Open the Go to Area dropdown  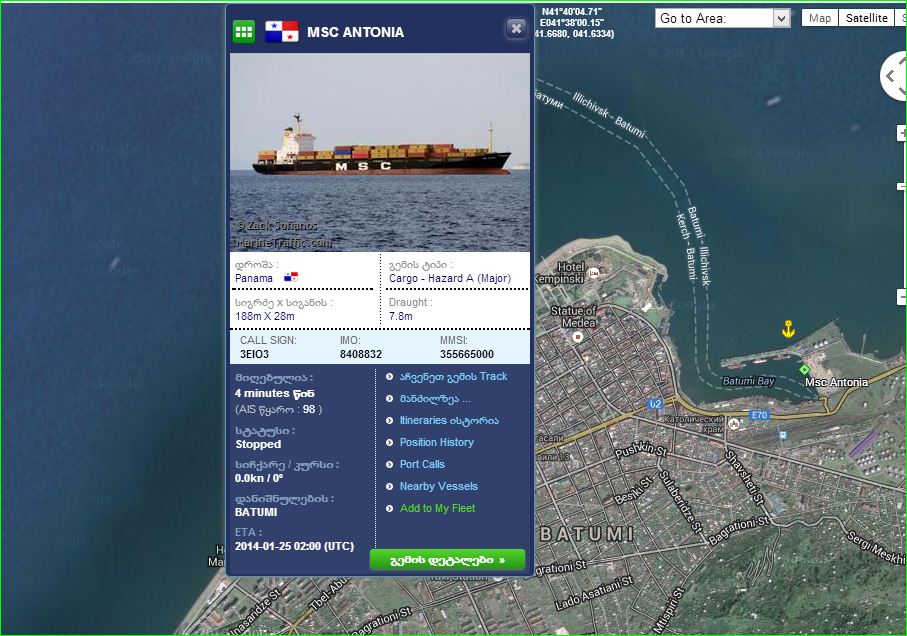coord(722,18)
